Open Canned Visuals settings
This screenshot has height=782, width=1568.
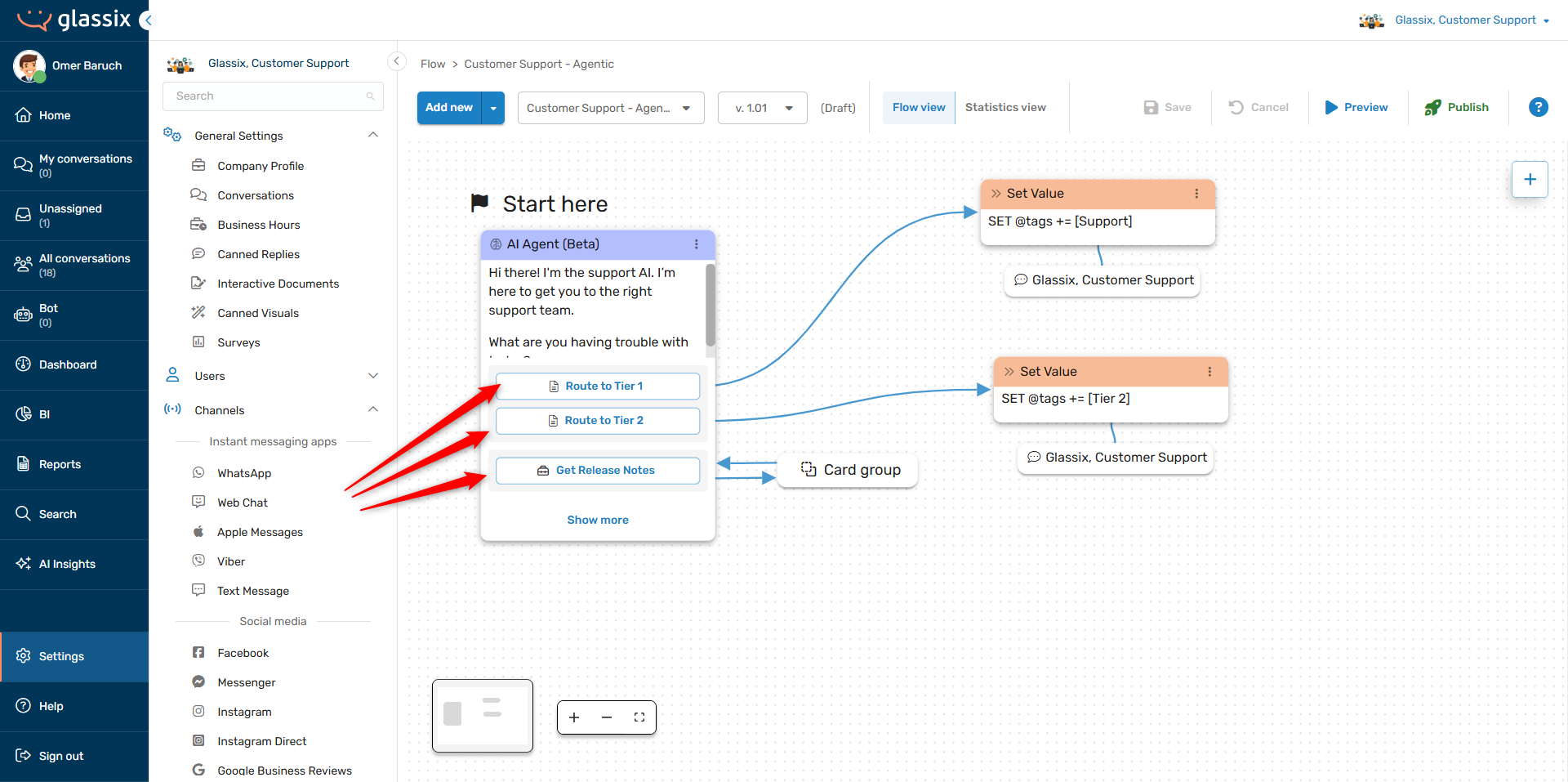[258, 313]
